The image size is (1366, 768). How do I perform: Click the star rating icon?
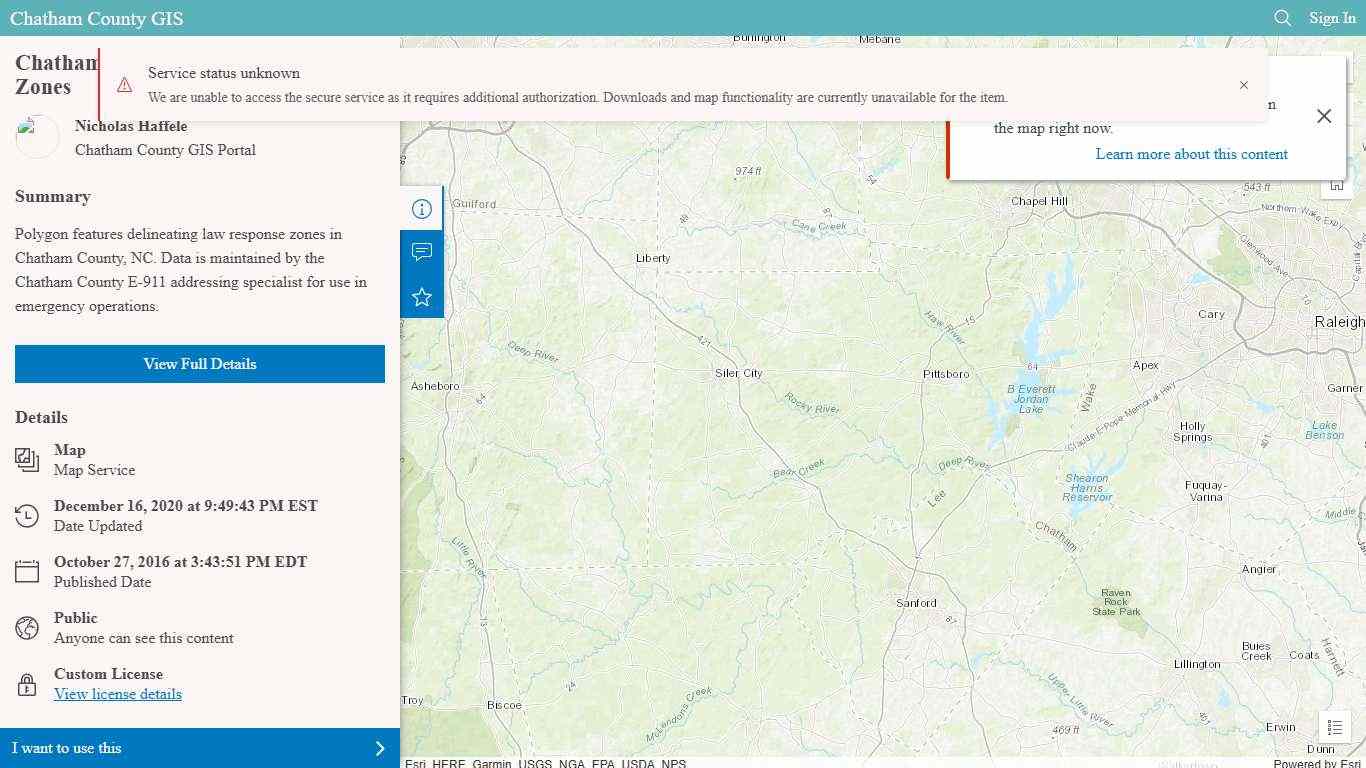421,295
